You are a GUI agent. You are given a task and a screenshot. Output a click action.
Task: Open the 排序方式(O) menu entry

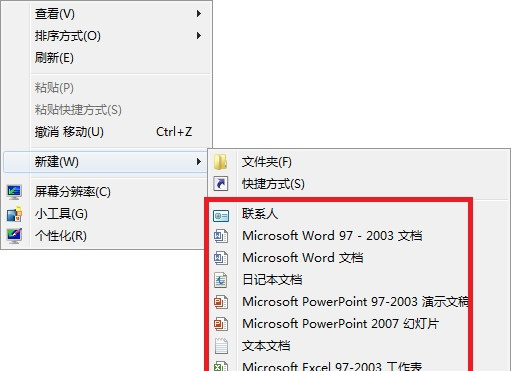click(107, 36)
